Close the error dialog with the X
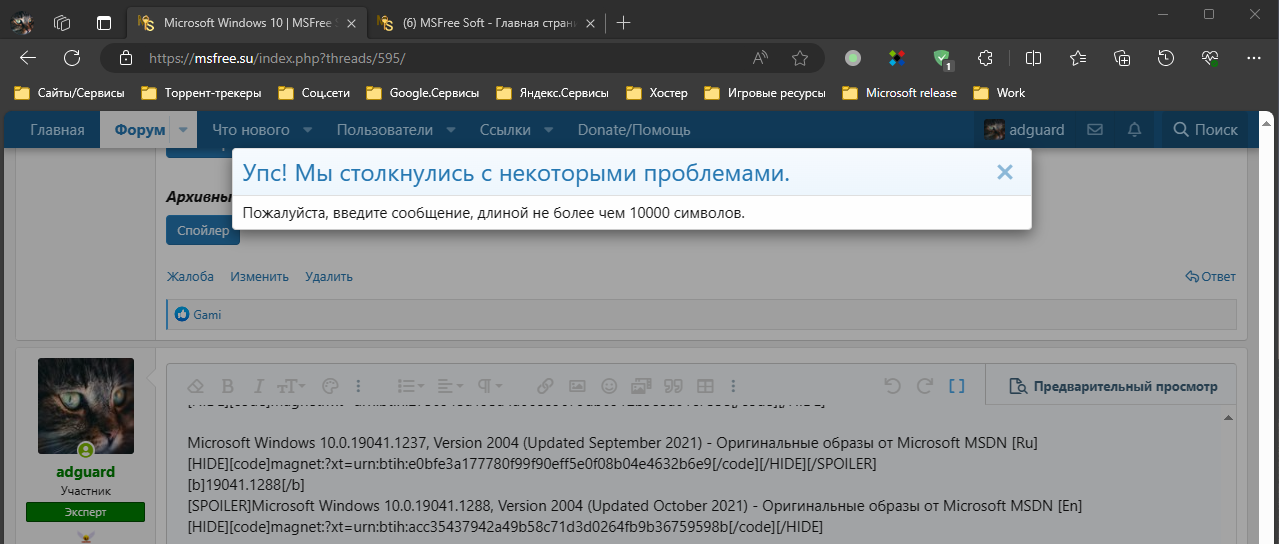Screen dimensions: 1279x544 click(1005, 172)
